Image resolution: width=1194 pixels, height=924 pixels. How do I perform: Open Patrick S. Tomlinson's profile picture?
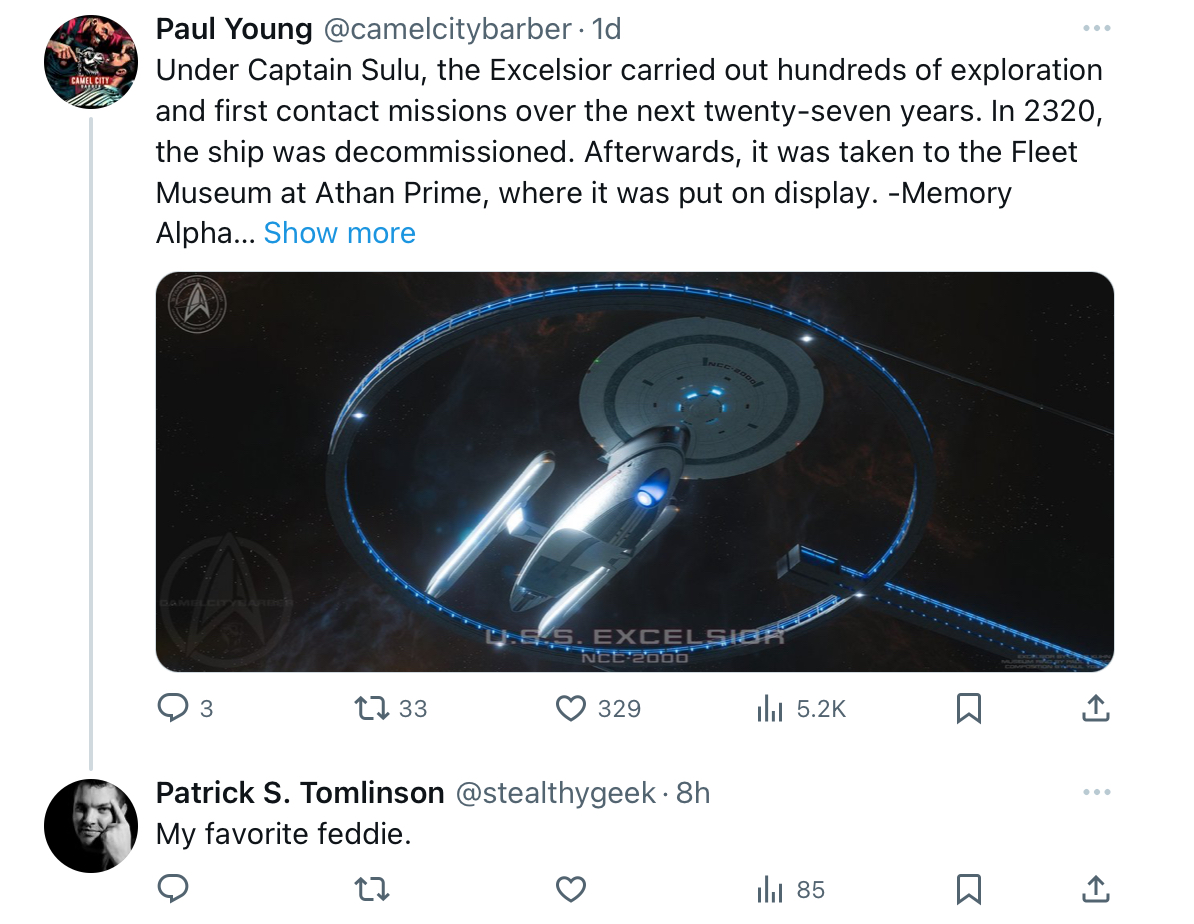coord(91,826)
